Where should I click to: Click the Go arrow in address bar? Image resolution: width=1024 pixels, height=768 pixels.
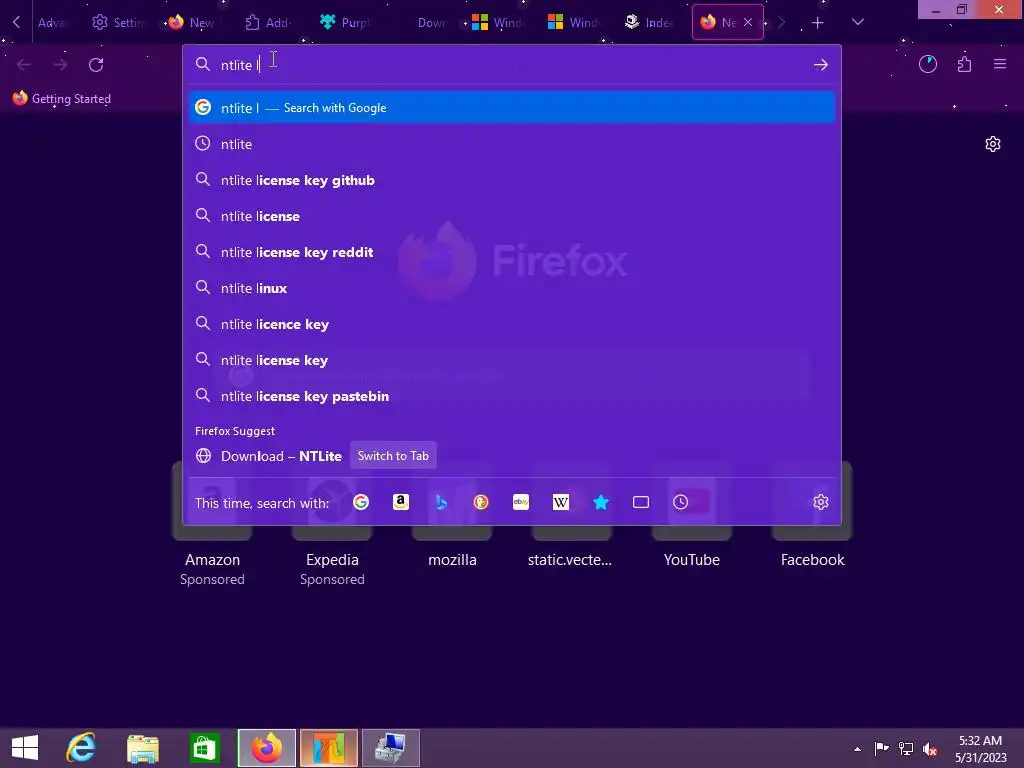click(821, 65)
